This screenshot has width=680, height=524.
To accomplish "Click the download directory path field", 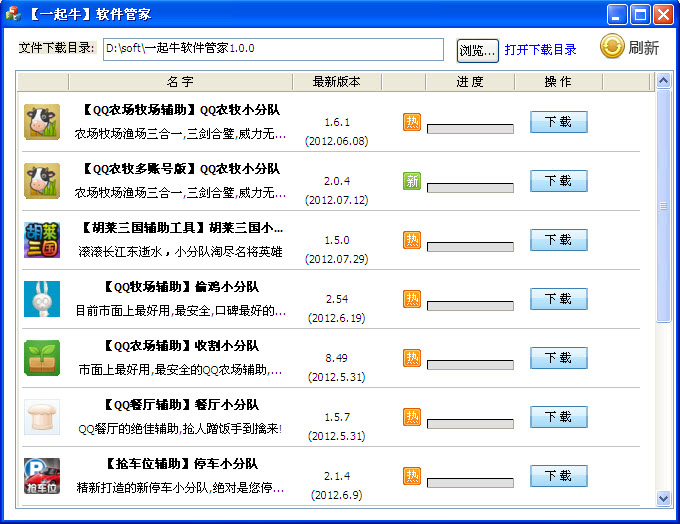I will (x=273, y=49).
